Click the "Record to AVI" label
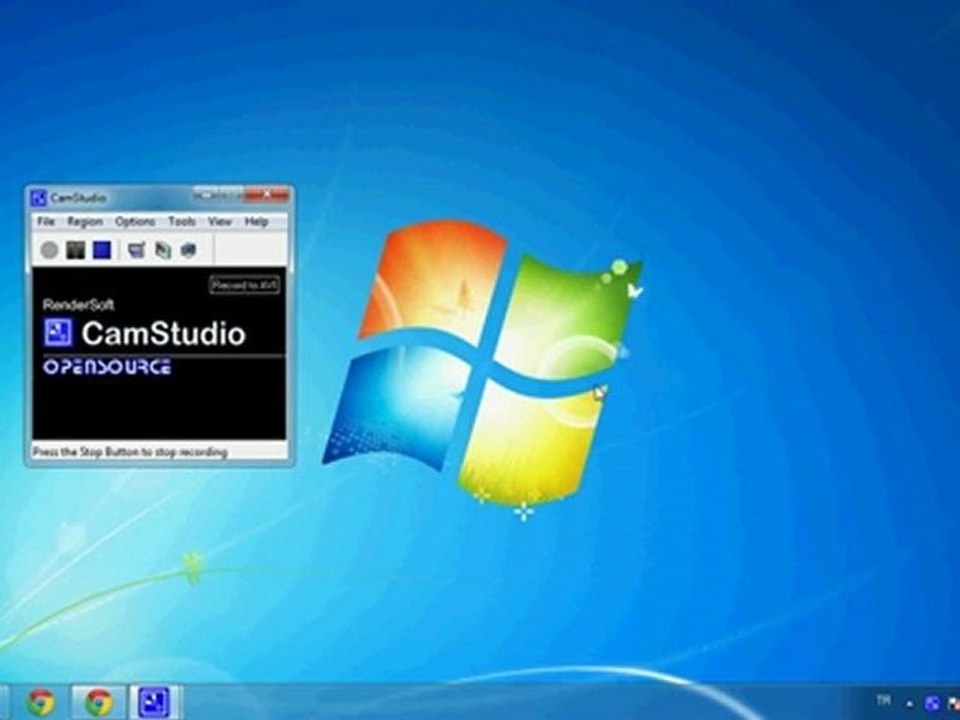The image size is (960, 720). click(x=245, y=285)
